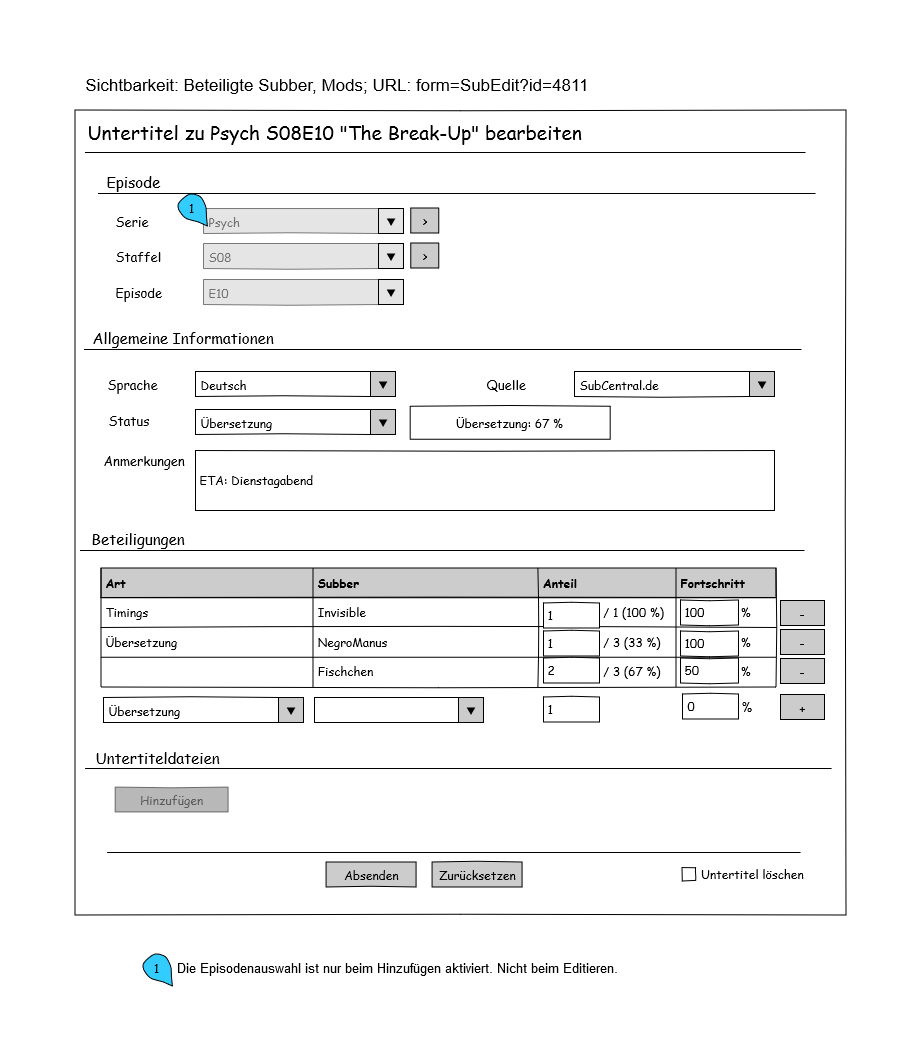
Task: Add new contribution with plus button
Action: [x=802, y=707]
